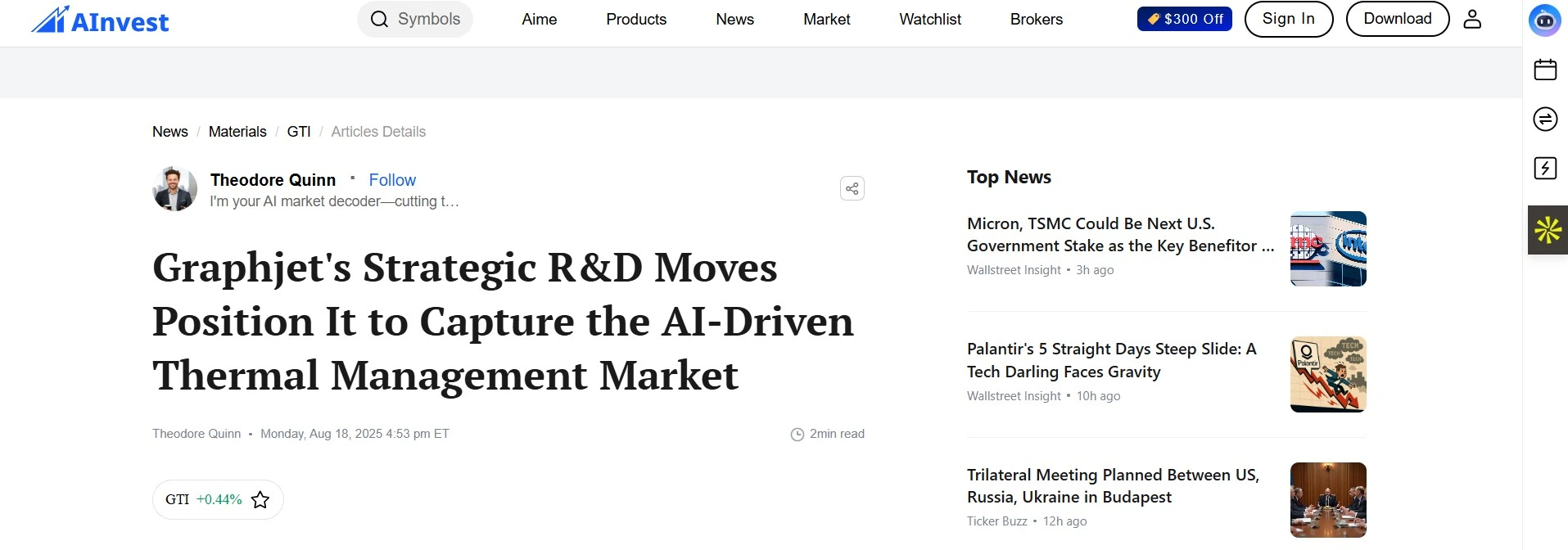
Task: Click the Top News heading
Action: (1009, 177)
